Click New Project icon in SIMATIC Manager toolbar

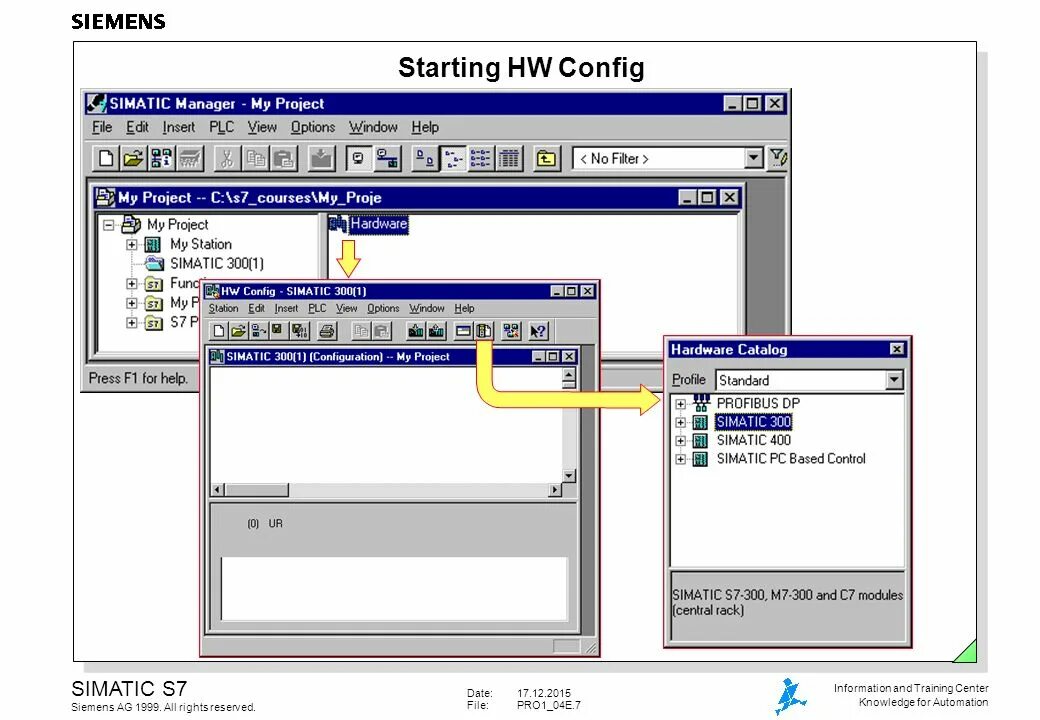[x=105, y=158]
